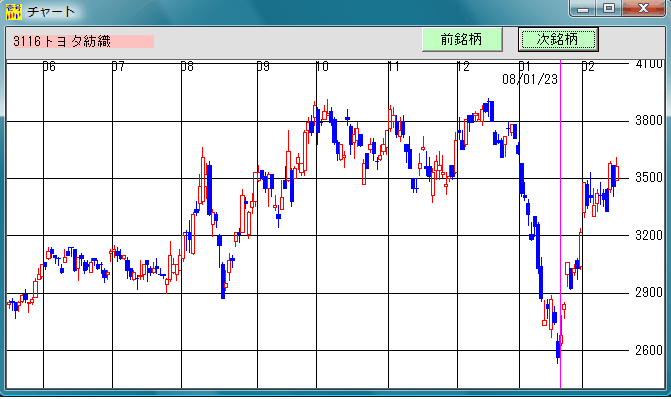The image size is (671, 399).
Task: Click the 10 month label on chart
Action: [322, 66]
